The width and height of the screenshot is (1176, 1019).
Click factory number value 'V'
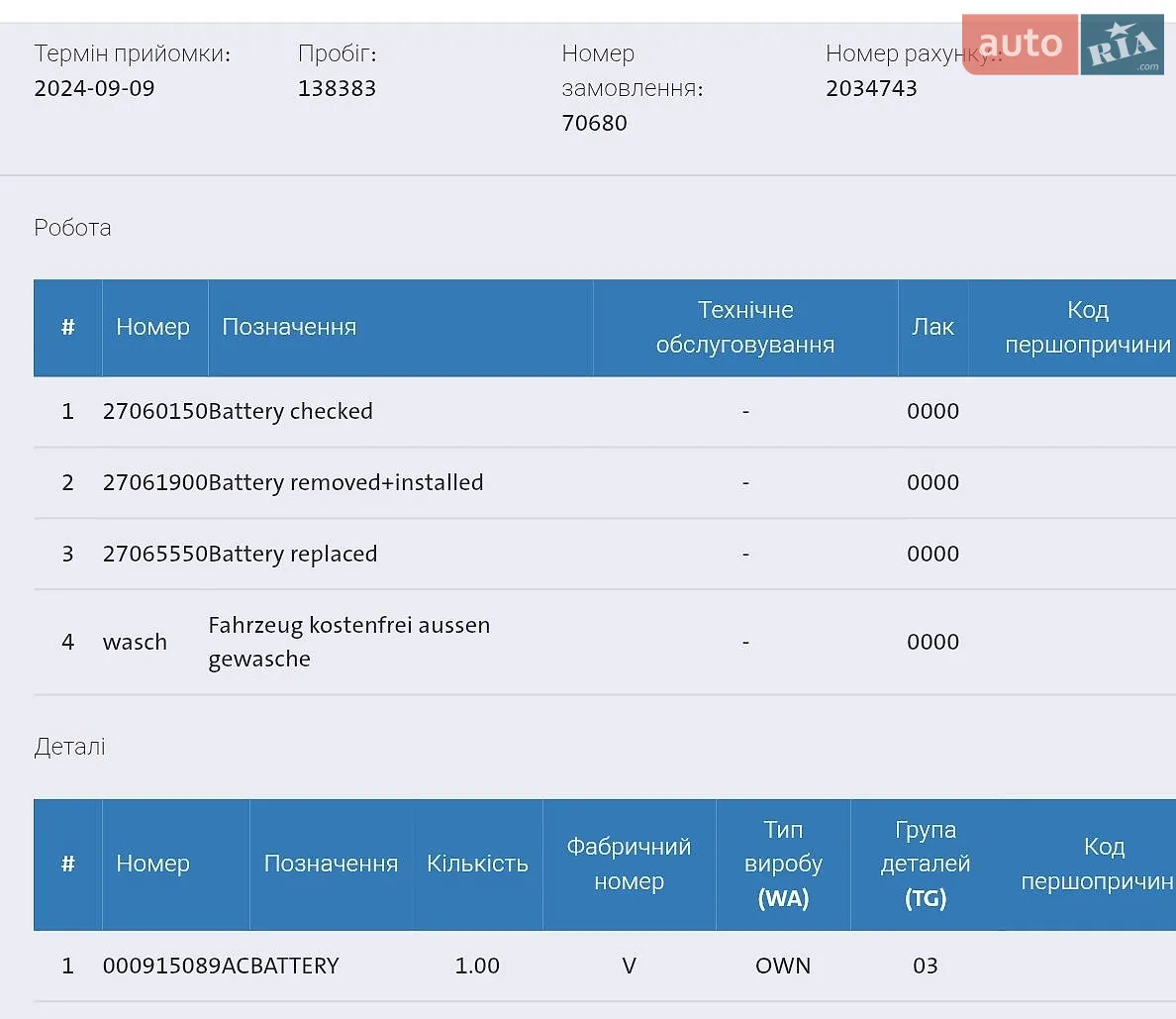tap(630, 966)
